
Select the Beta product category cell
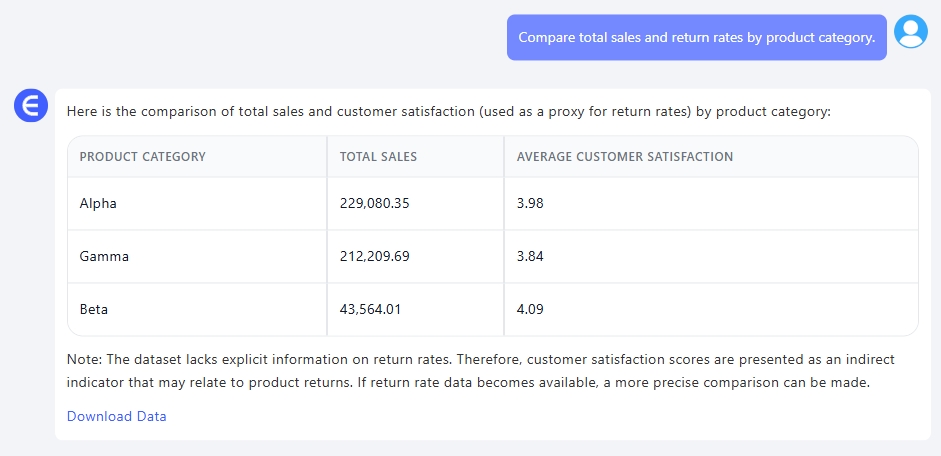point(94,309)
